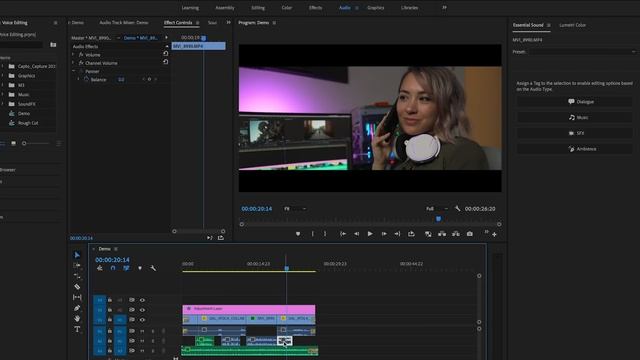
Task: Open the Rough Cut sequence item
Action: coord(28,122)
